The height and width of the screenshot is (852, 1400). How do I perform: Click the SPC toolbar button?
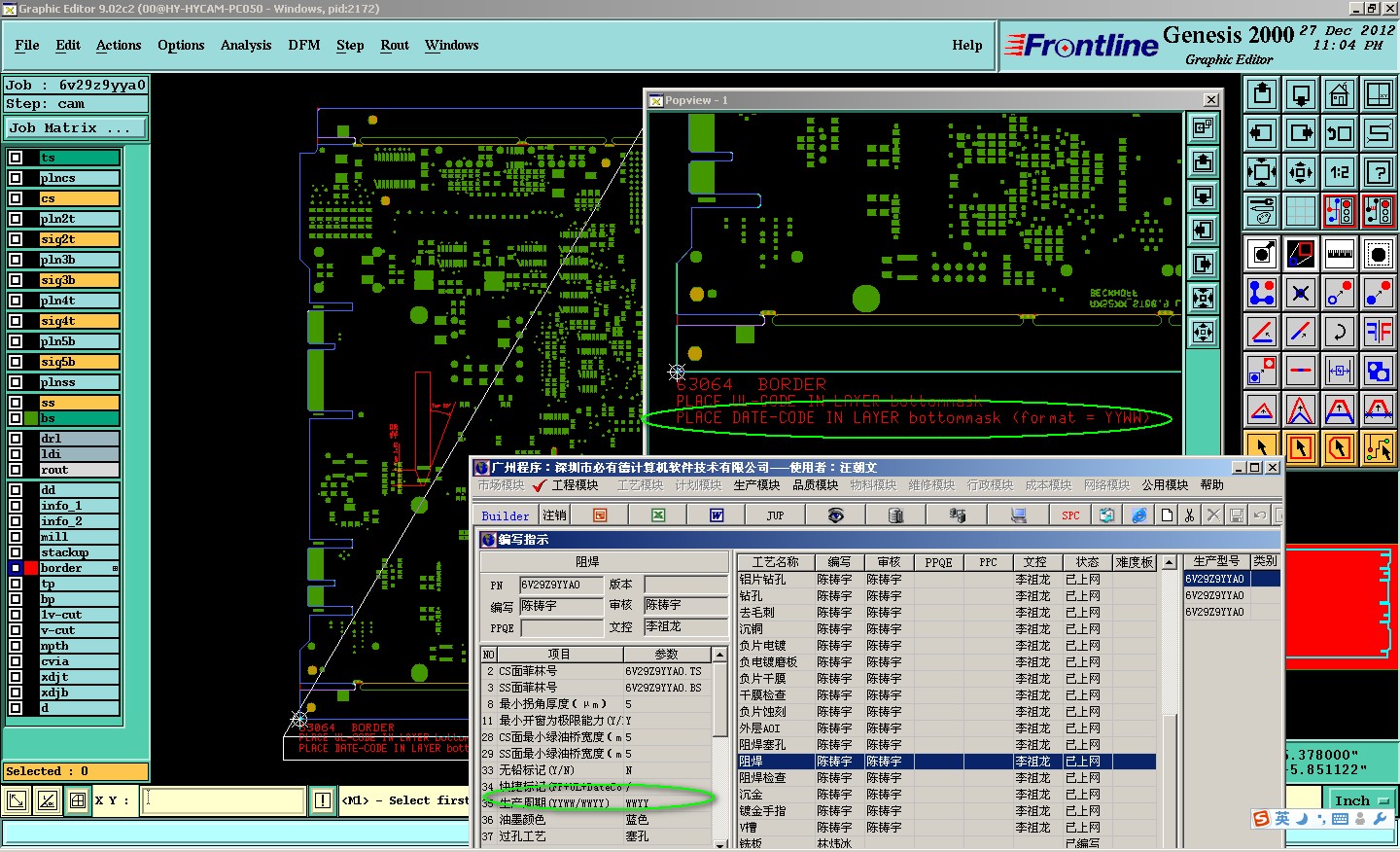click(1070, 515)
